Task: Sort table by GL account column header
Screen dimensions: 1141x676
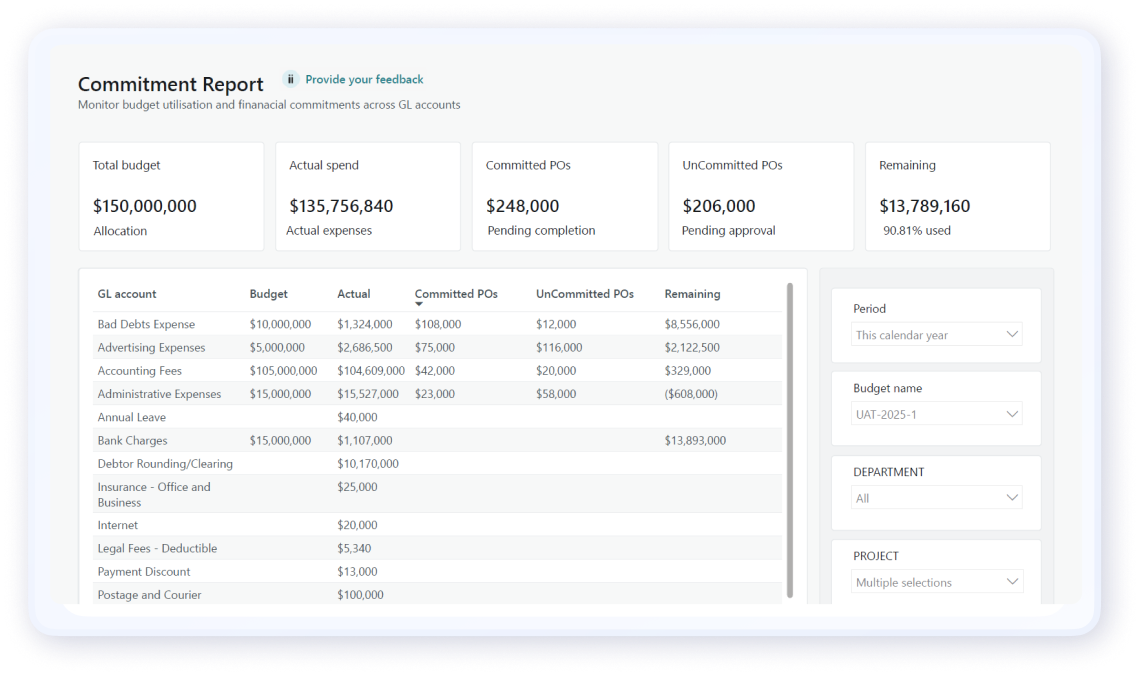Action: (127, 294)
